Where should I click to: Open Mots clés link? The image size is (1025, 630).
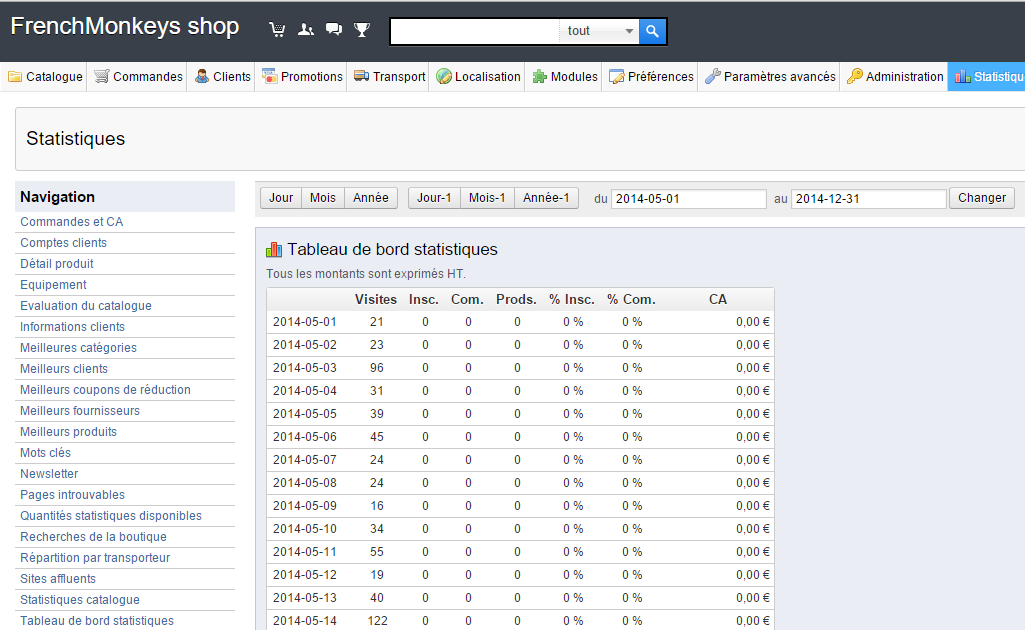[x=45, y=452]
